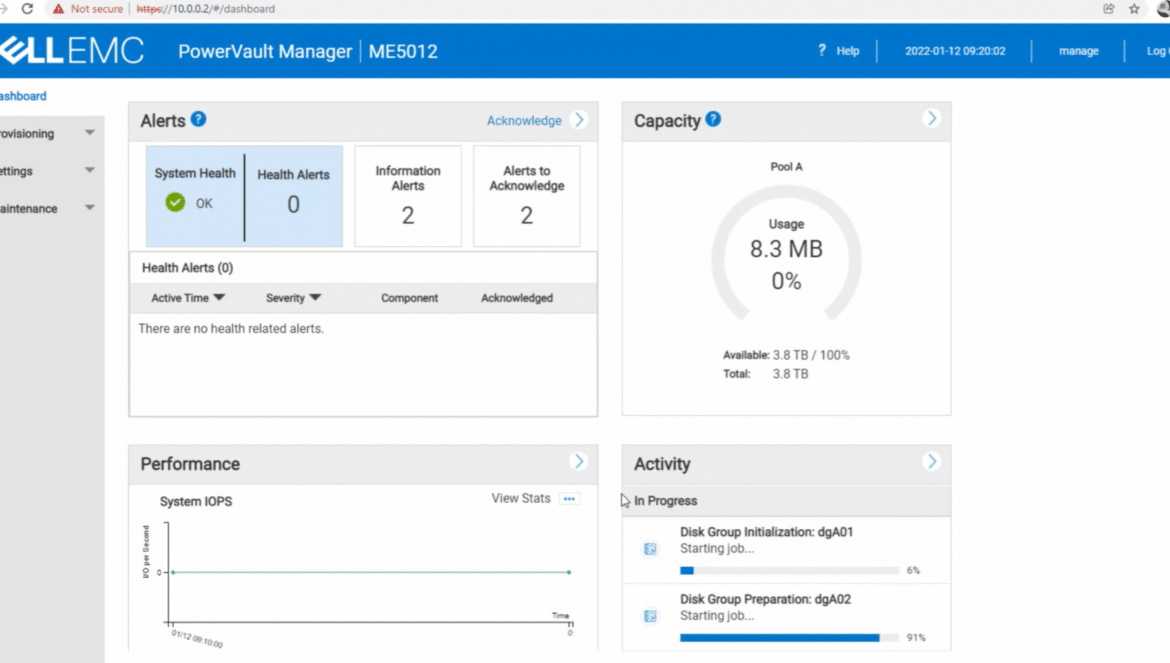The width and height of the screenshot is (1170, 663).
Task: Click the Capacity help question mark icon
Action: pyautogui.click(x=713, y=119)
